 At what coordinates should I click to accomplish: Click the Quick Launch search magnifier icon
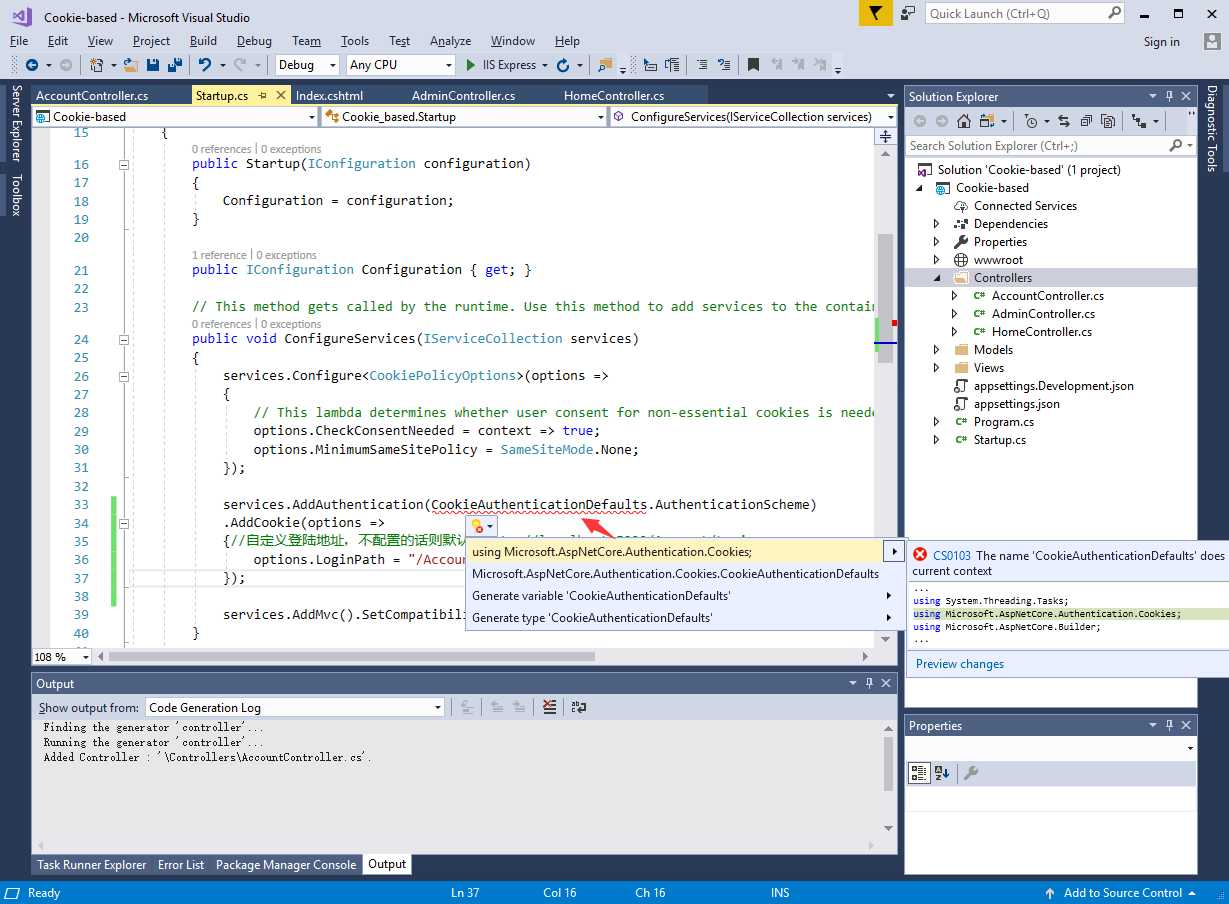(x=1115, y=13)
